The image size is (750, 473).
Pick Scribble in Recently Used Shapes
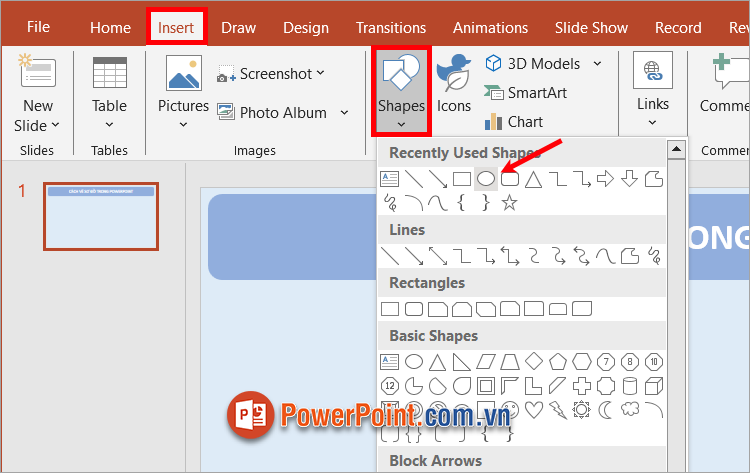tap(390, 203)
